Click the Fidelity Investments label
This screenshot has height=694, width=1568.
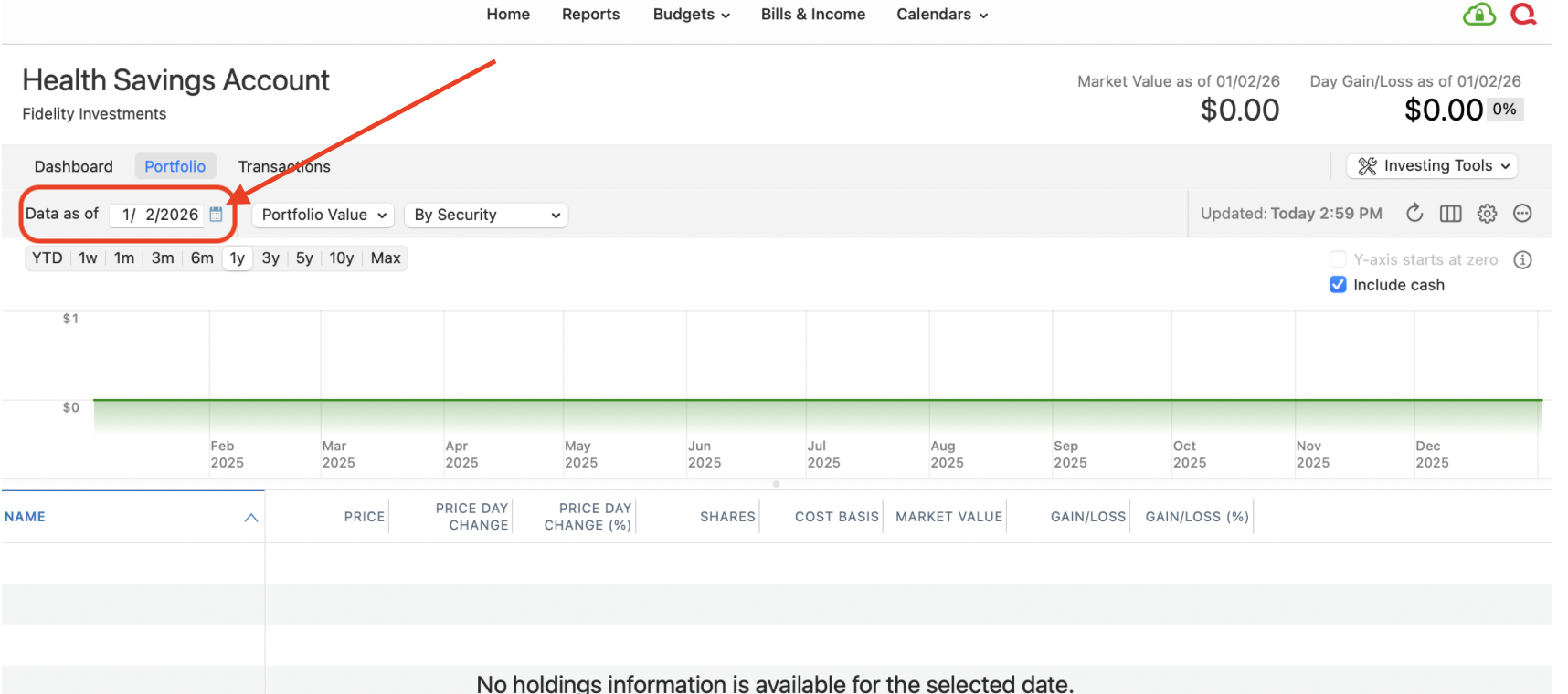click(94, 114)
